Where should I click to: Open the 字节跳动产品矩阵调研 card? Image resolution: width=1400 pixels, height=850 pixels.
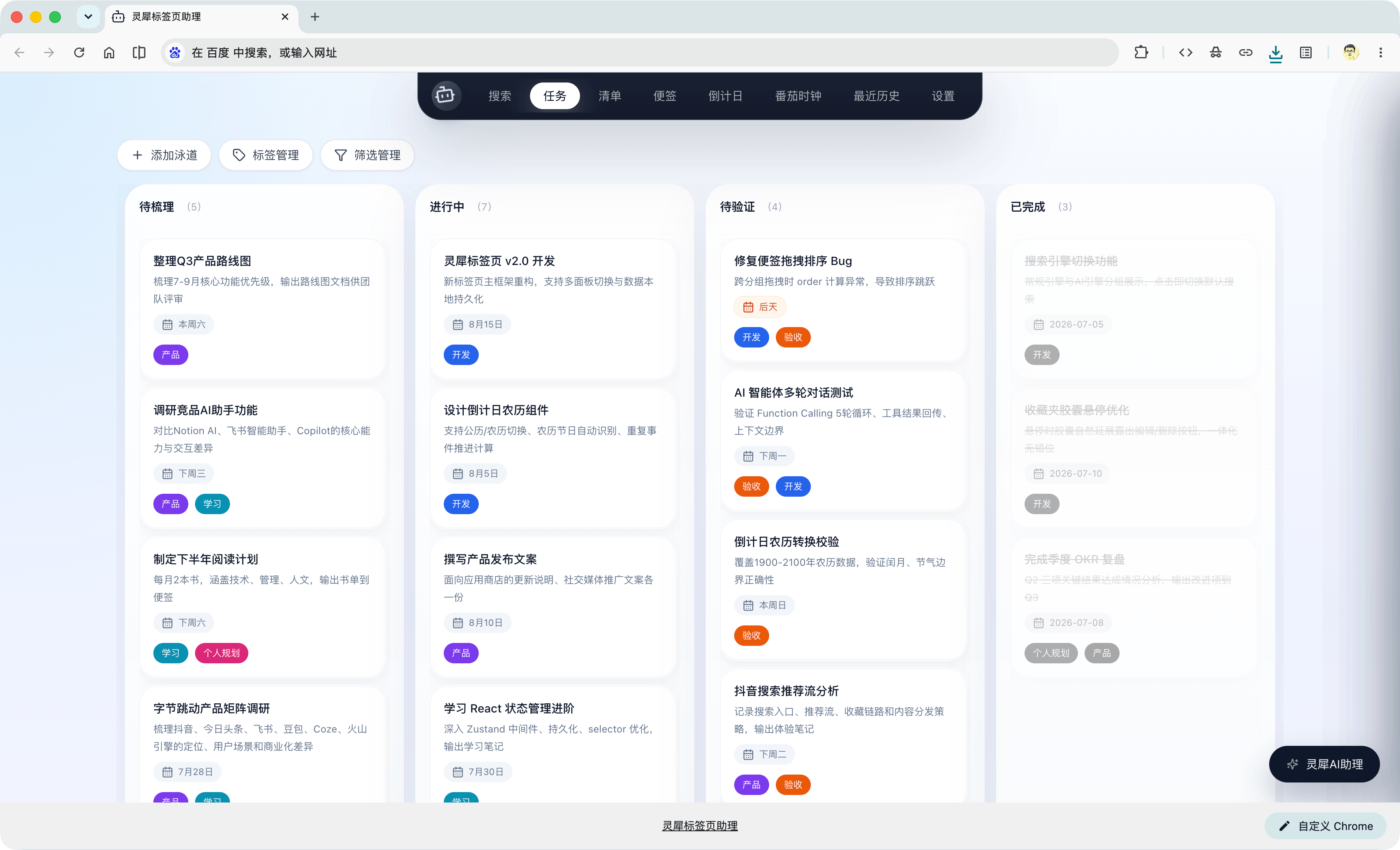coord(262,744)
